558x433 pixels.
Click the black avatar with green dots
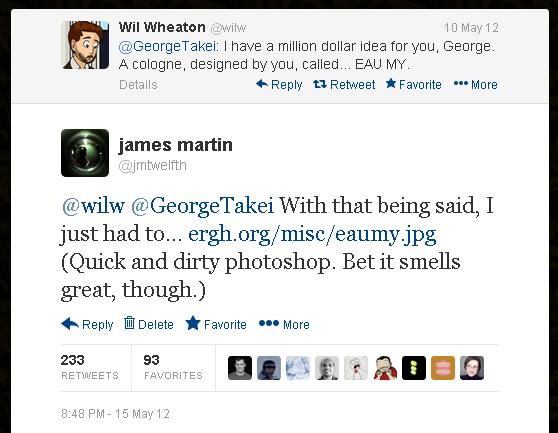pos(414,368)
